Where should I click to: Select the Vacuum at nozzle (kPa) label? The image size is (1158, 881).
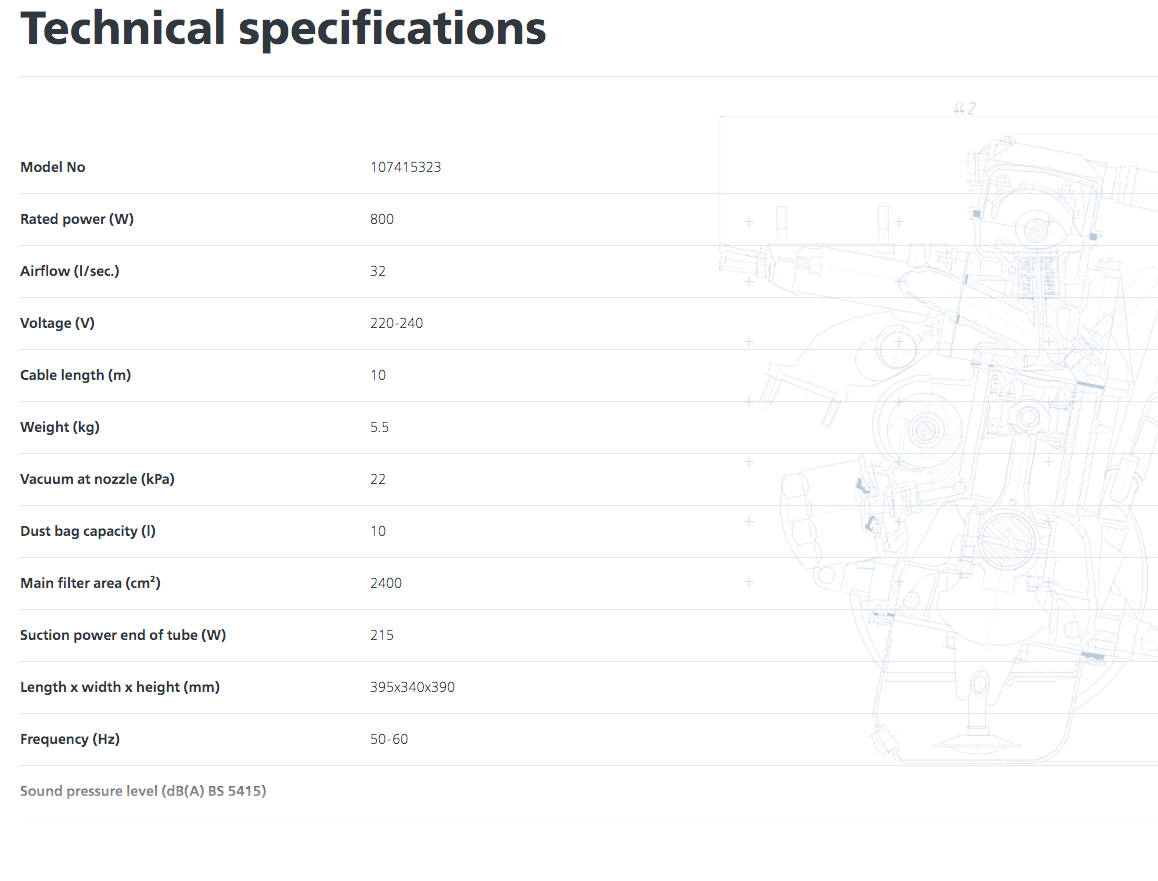[x=97, y=479]
